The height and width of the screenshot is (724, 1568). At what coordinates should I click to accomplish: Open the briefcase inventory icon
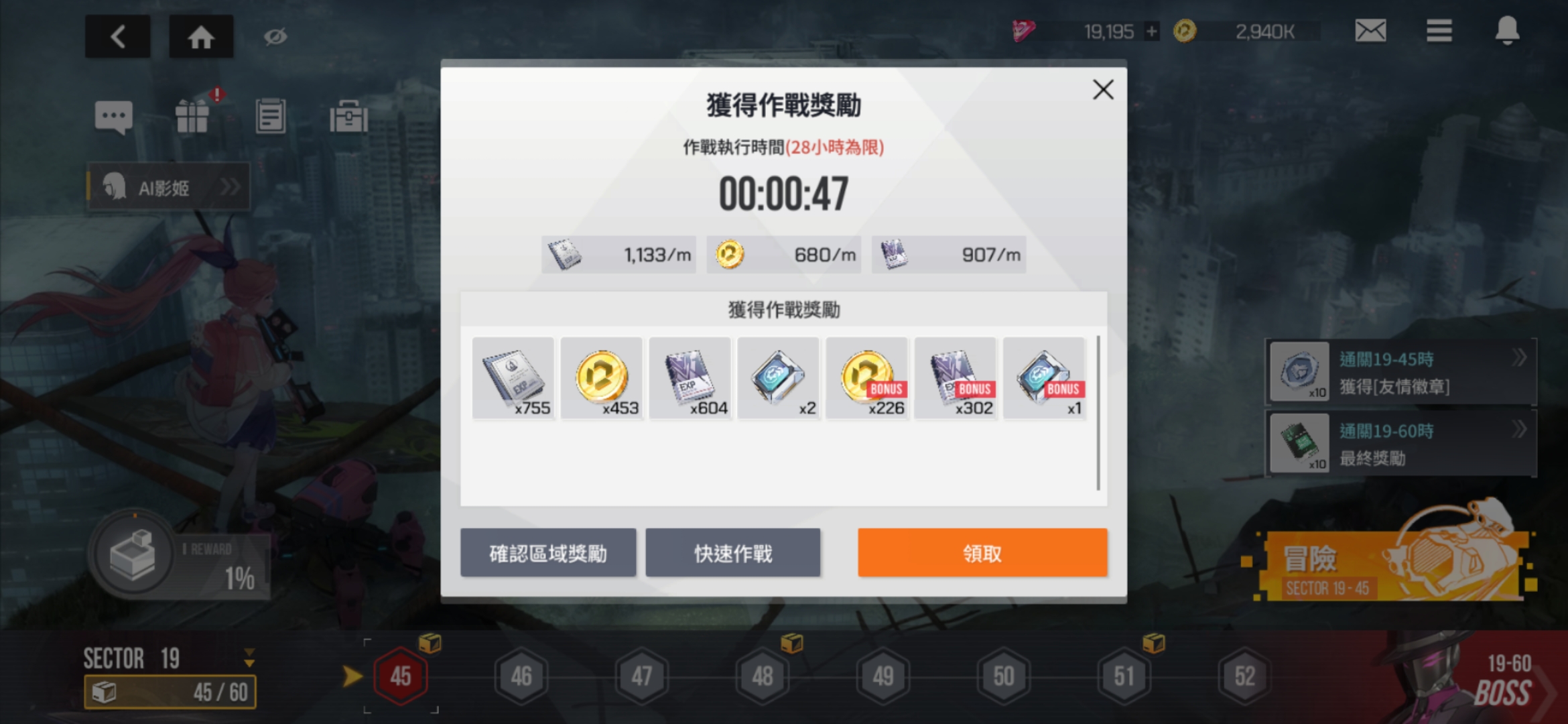(348, 117)
